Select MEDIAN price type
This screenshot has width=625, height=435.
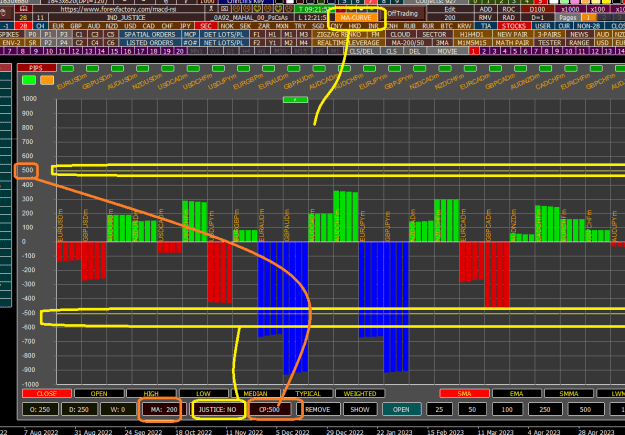click(256, 394)
